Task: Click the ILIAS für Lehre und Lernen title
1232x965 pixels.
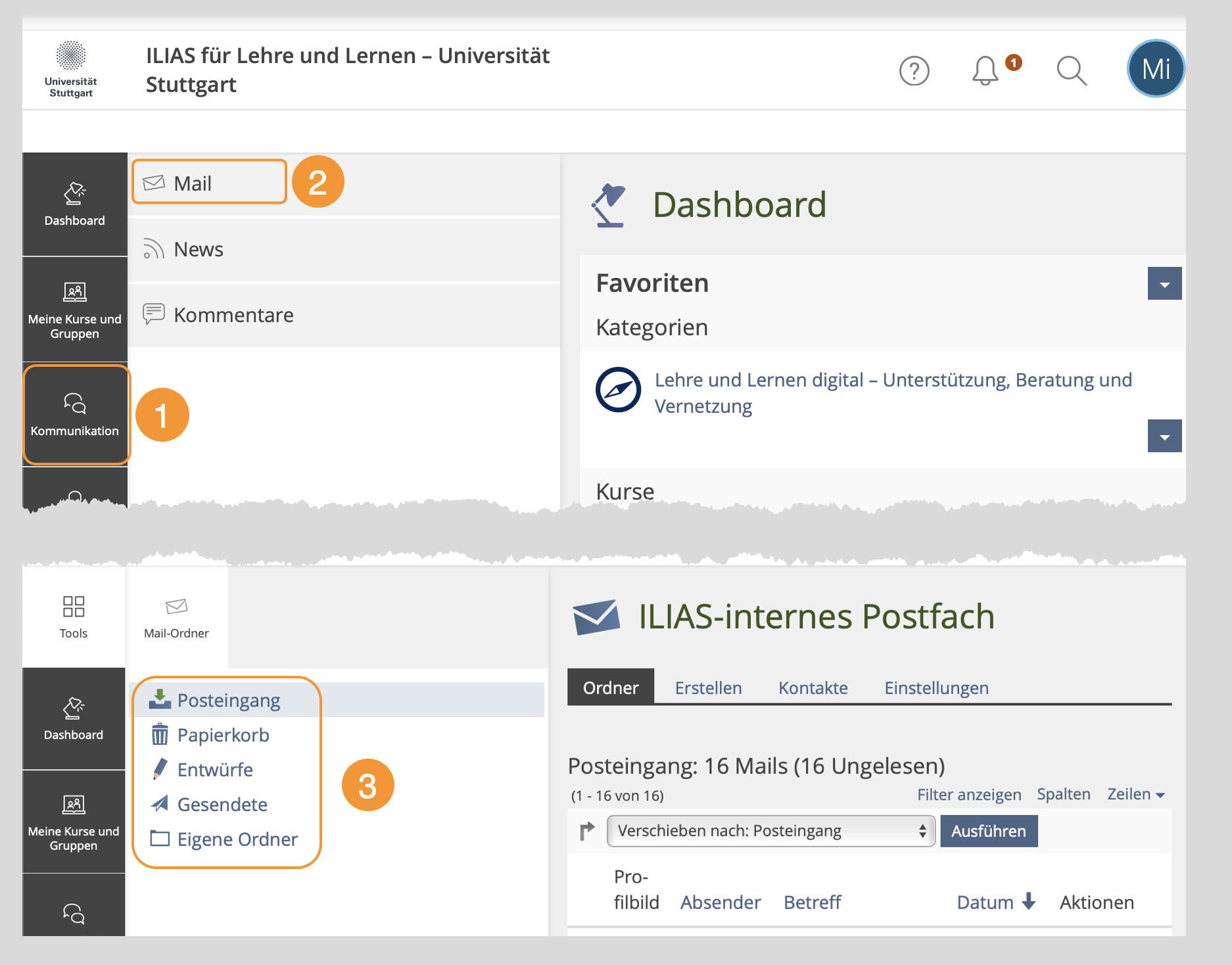Action: tap(347, 70)
